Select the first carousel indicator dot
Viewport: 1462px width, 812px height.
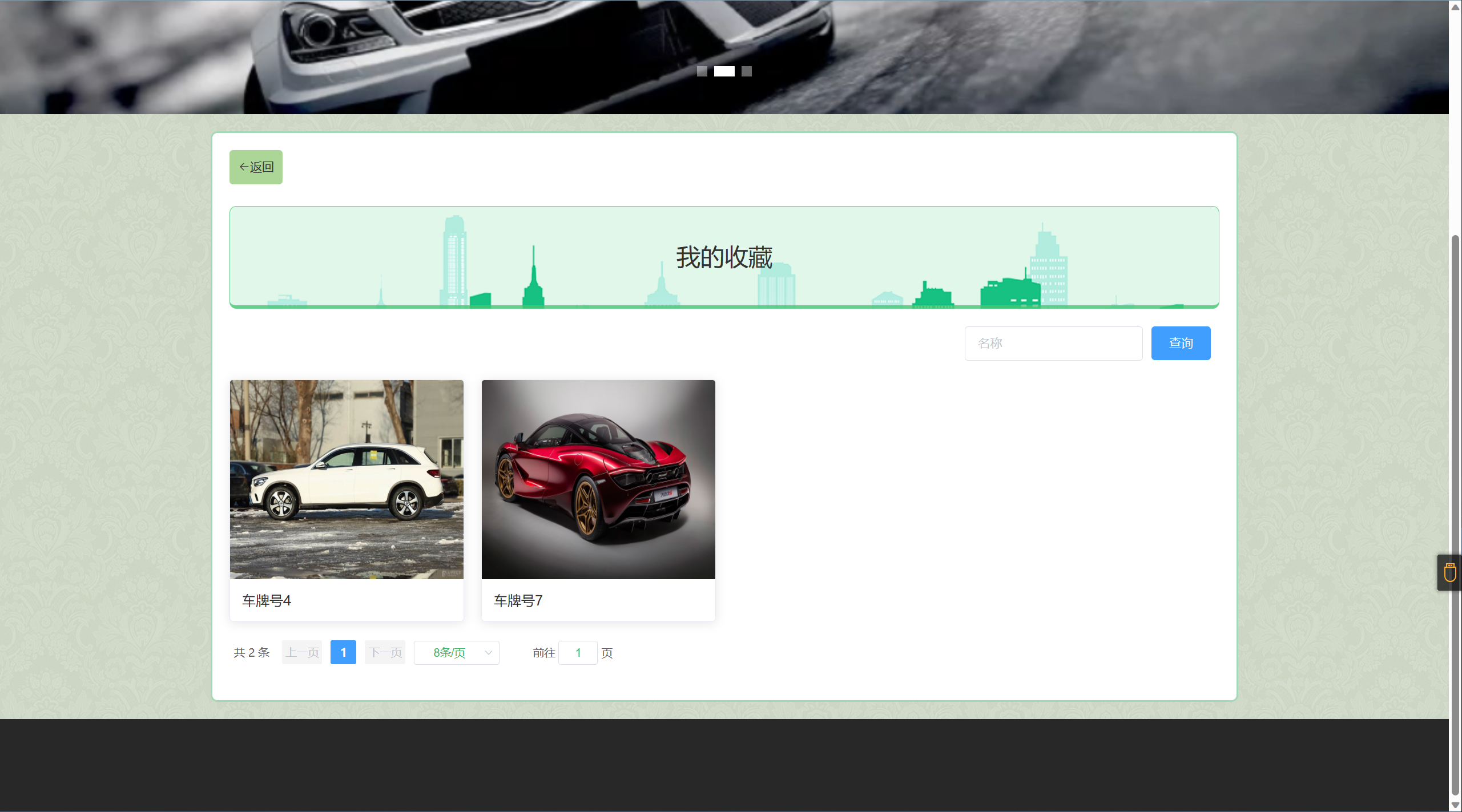point(702,71)
